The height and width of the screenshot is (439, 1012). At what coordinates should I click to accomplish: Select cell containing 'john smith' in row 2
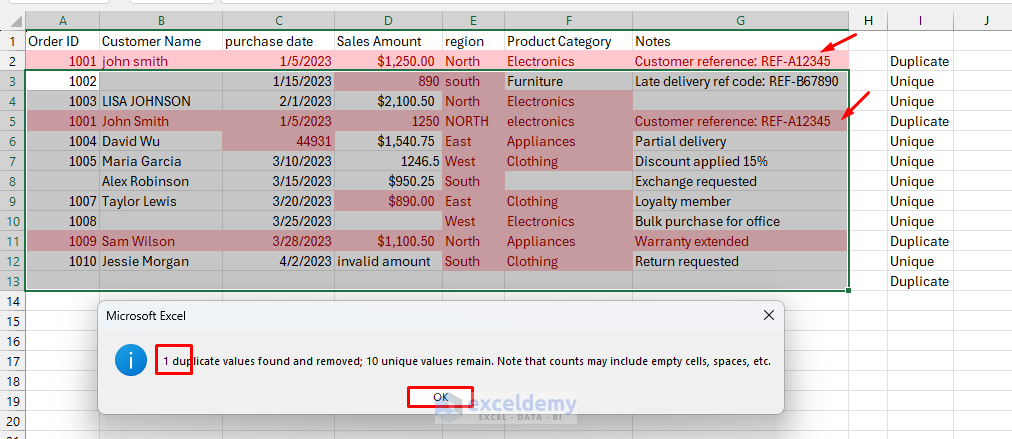pos(161,61)
